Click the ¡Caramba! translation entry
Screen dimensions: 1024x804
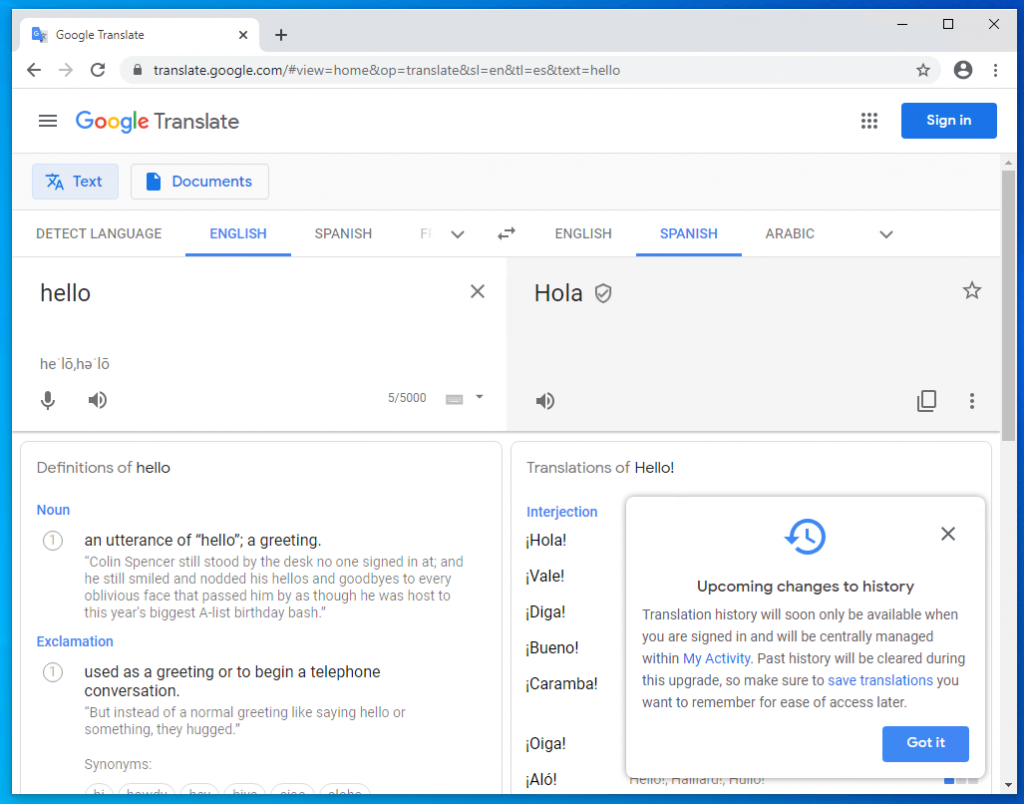562,684
